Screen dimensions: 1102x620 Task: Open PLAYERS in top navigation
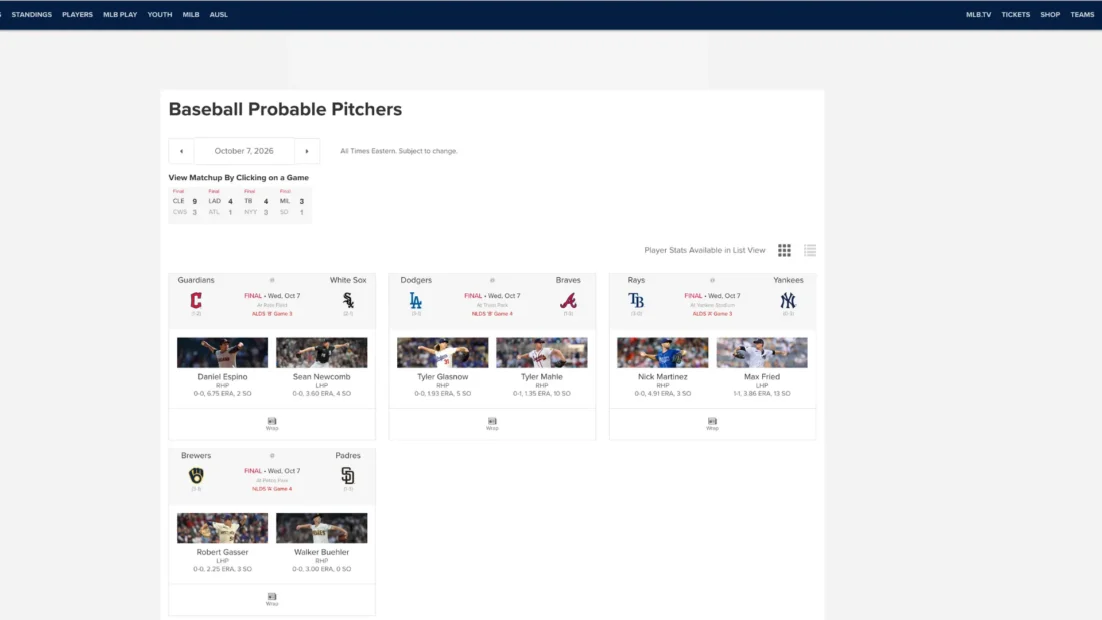tap(77, 15)
